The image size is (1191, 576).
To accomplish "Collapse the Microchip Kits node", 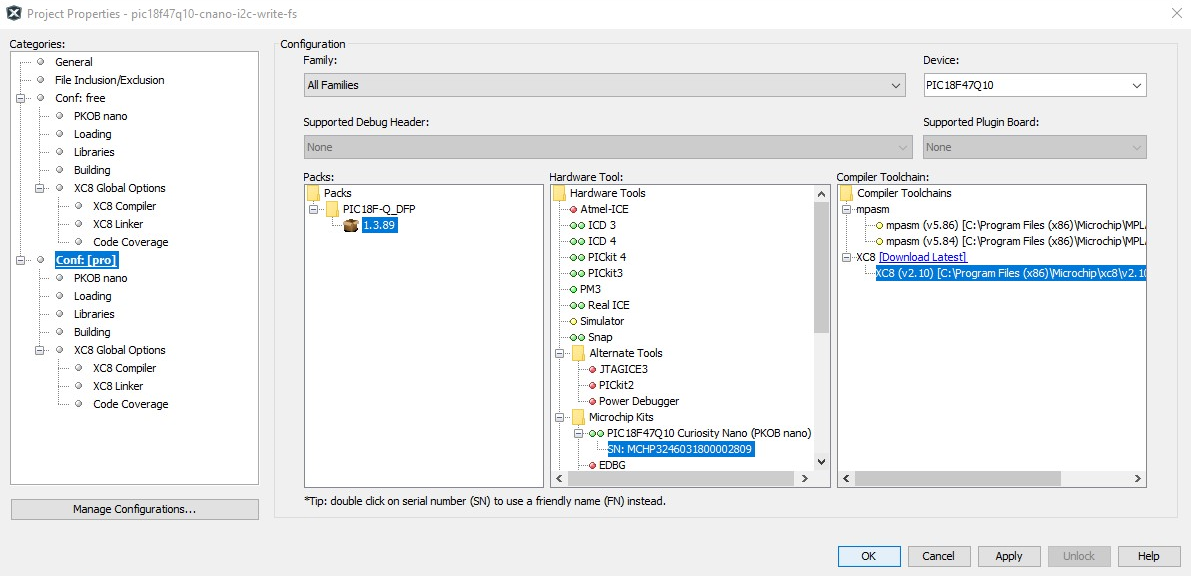I will tap(560, 417).
